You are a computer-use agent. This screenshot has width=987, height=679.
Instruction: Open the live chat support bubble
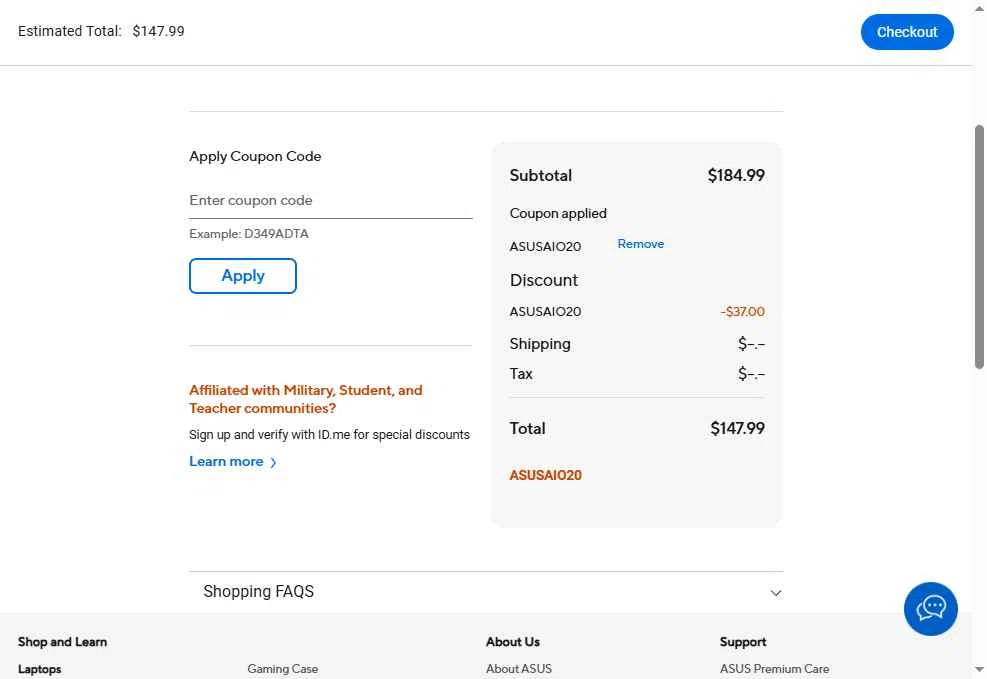(930, 609)
